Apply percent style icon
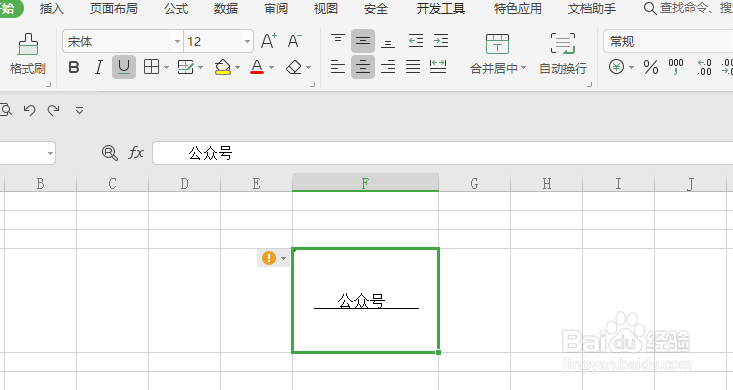This screenshot has height=390, width=733. (x=651, y=67)
